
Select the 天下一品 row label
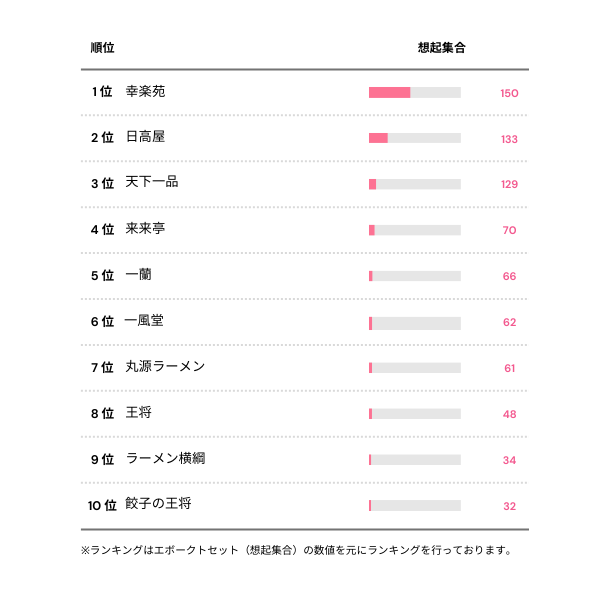click(152, 183)
